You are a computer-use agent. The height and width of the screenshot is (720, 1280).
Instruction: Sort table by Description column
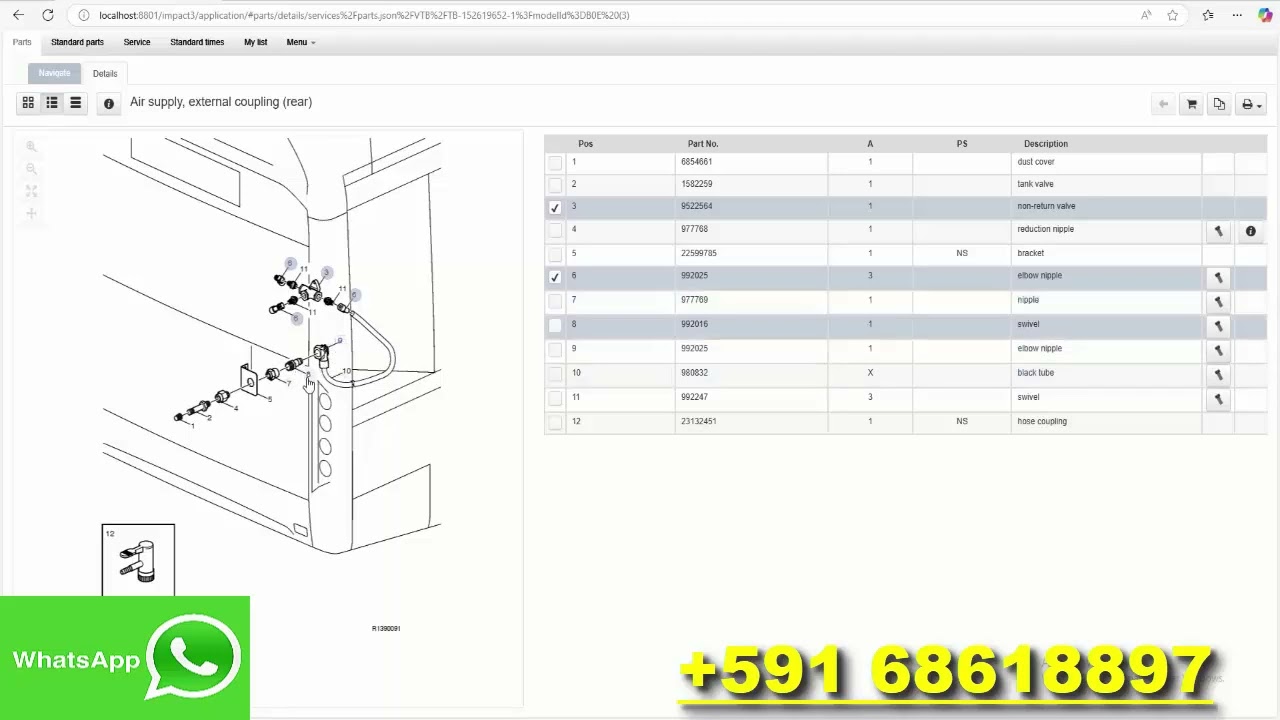pyautogui.click(x=1046, y=144)
